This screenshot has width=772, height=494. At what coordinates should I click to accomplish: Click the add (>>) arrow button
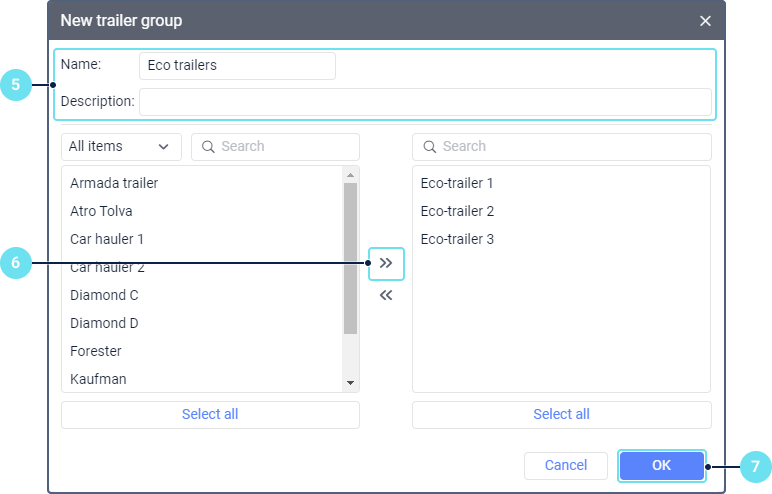386,263
